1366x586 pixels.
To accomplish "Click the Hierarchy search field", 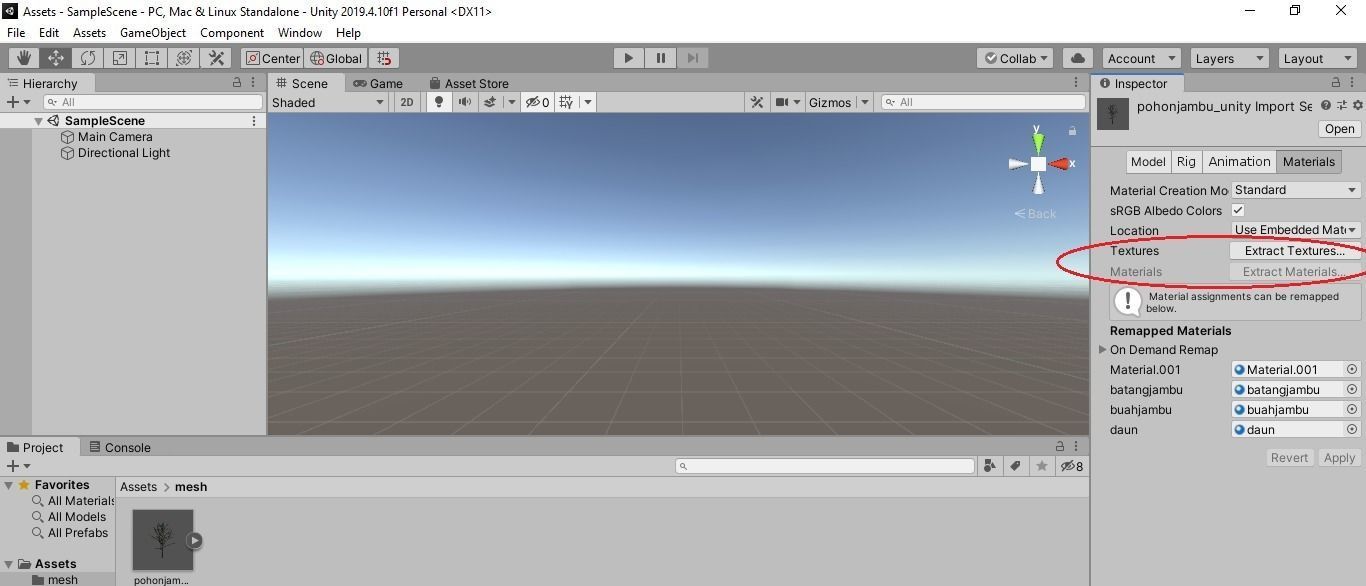I will 152,102.
